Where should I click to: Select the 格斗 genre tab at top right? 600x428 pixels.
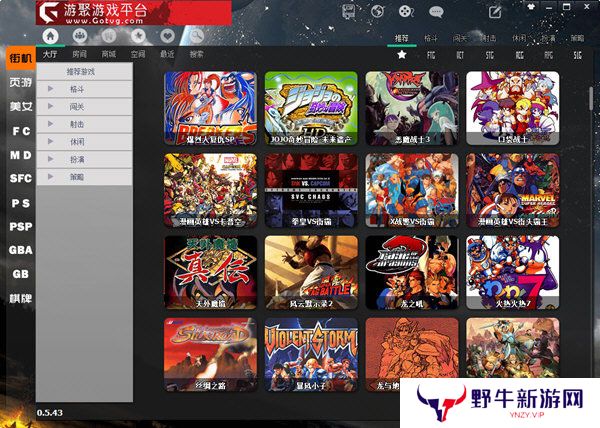tap(431, 38)
